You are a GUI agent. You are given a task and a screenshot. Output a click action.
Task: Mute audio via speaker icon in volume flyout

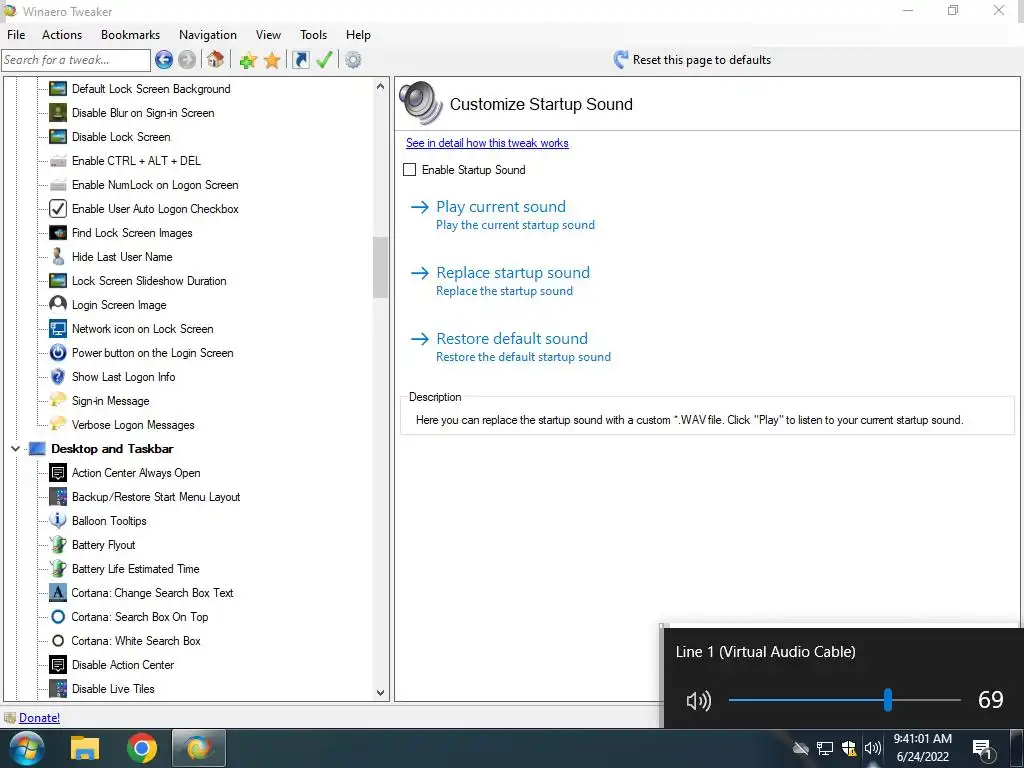(x=699, y=701)
